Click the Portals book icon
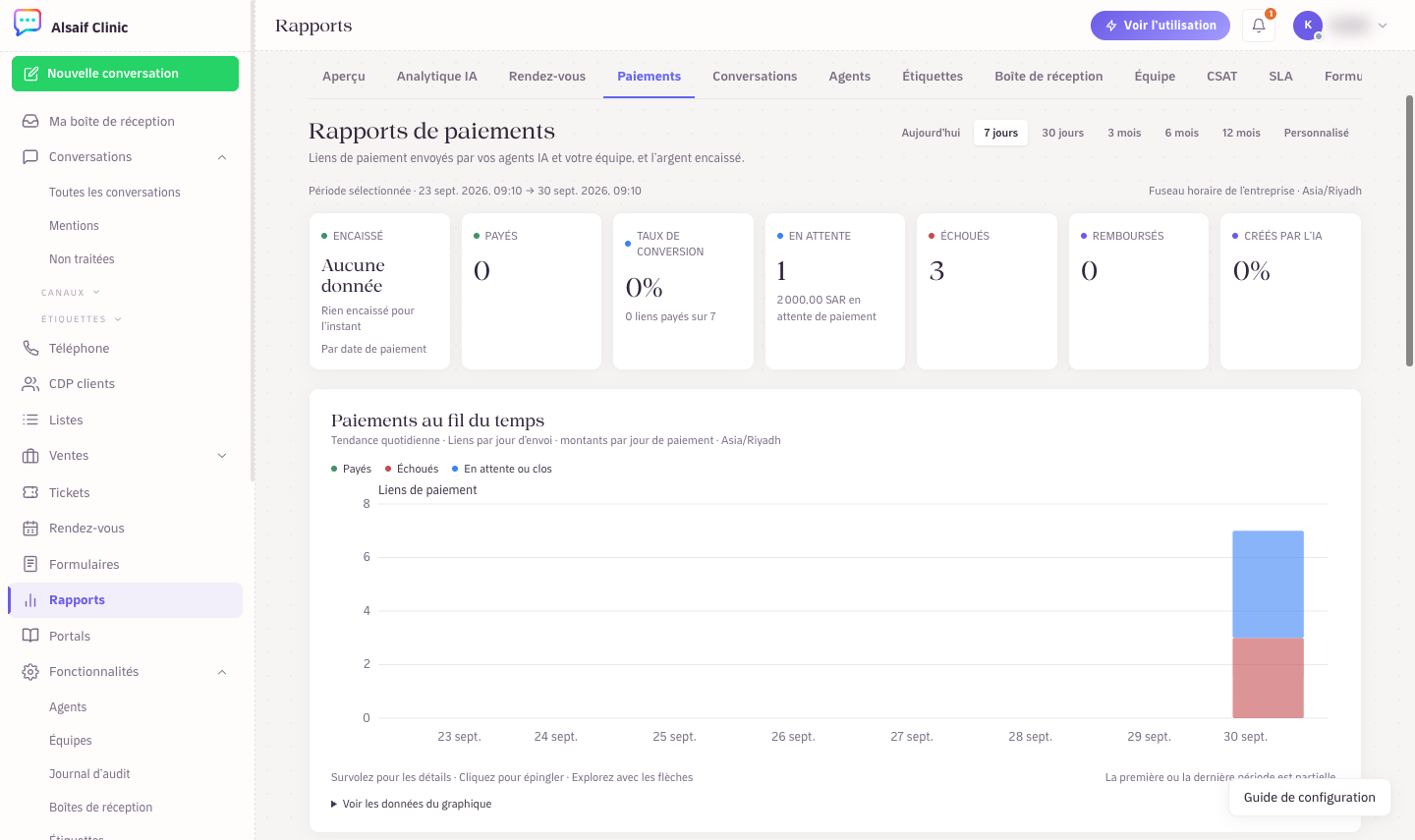This screenshot has width=1415, height=840. pos(30,636)
